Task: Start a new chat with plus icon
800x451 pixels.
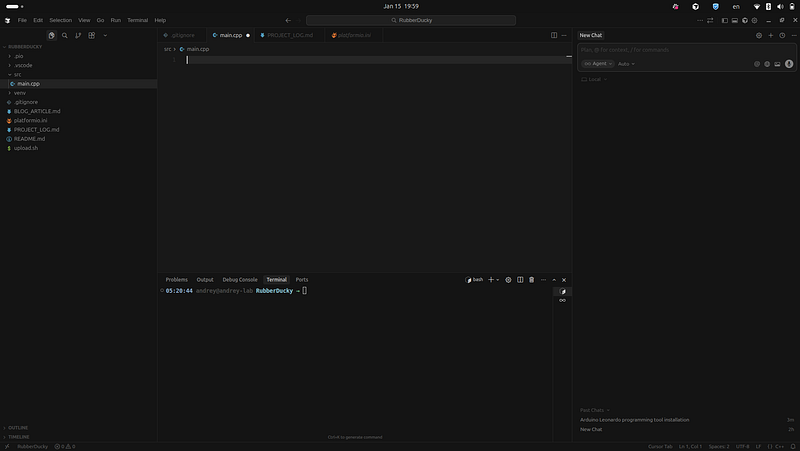Action: click(770, 35)
